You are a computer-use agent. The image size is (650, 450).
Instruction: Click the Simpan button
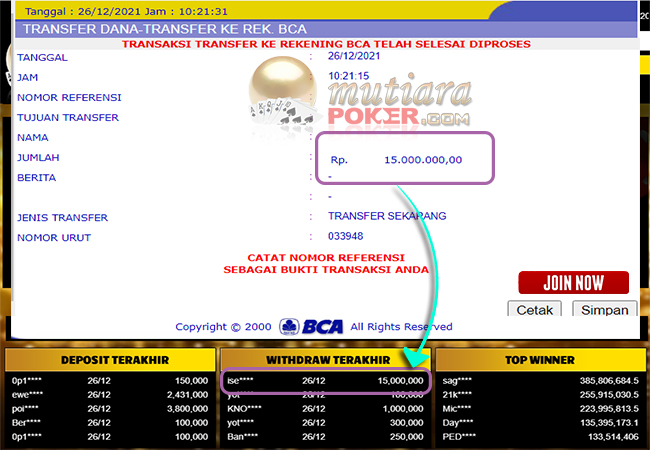click(604, 309)
